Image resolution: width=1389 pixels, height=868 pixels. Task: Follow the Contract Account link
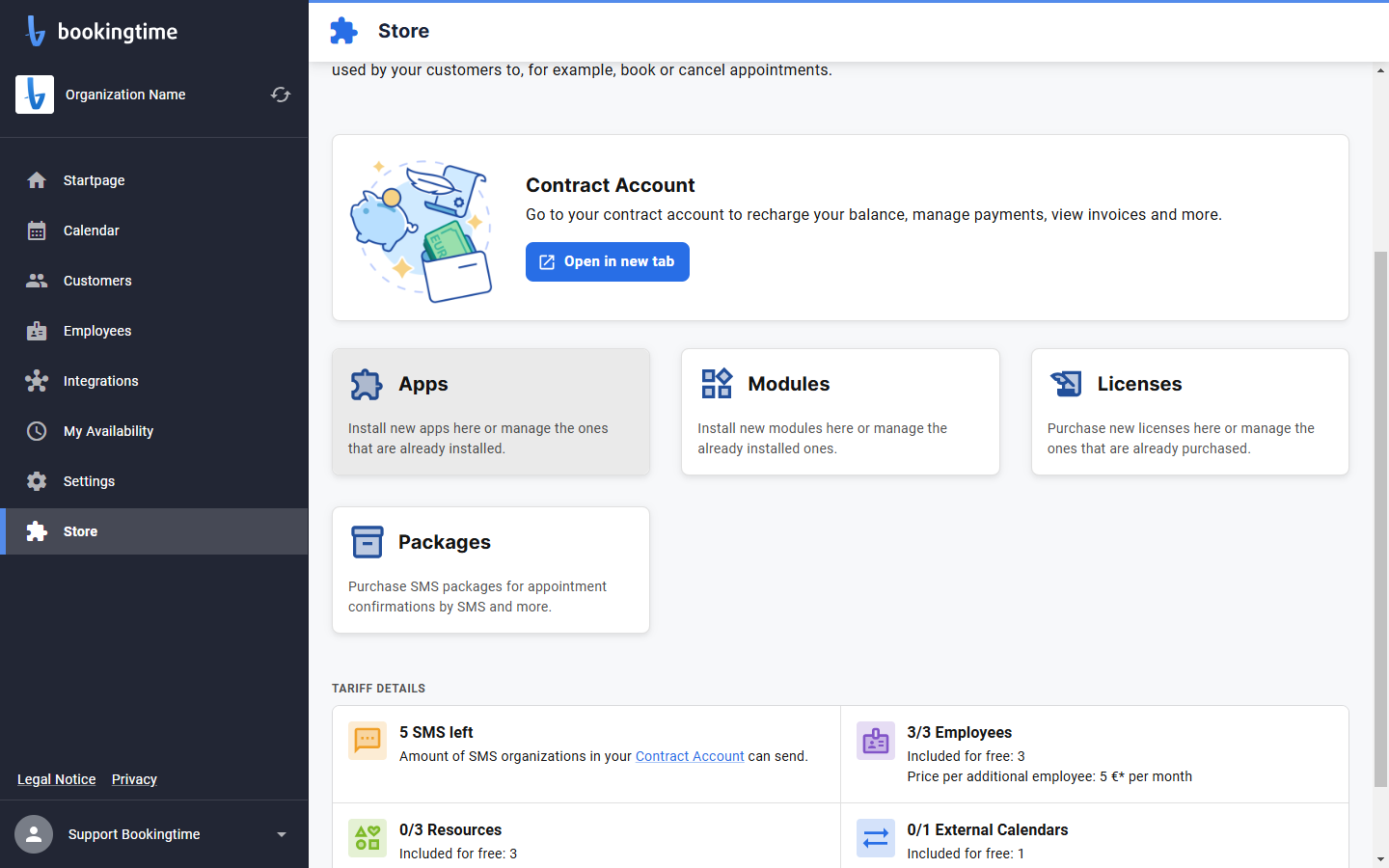690,756
